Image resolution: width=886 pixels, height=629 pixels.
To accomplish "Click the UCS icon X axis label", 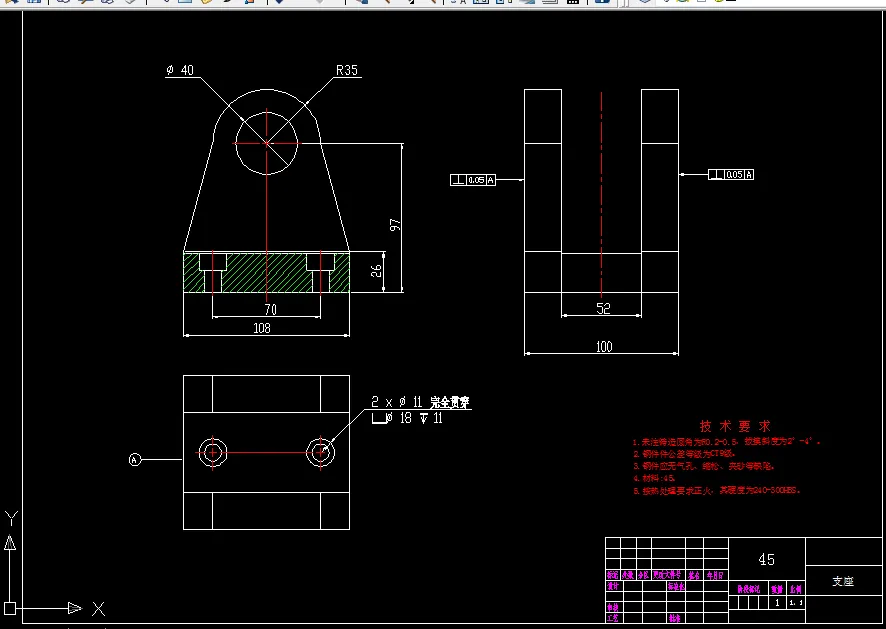I will 98,609.
